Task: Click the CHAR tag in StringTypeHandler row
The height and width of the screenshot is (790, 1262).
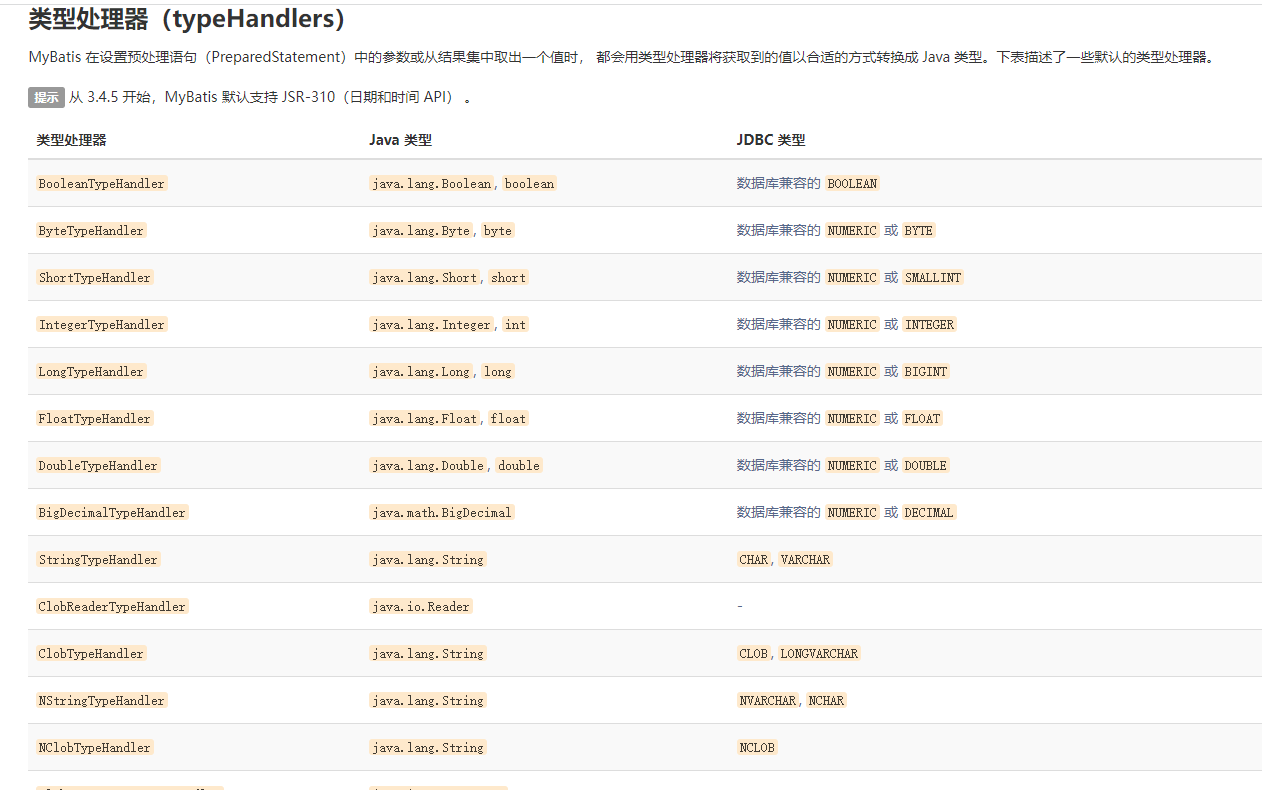Action: (x=754, y=559)
